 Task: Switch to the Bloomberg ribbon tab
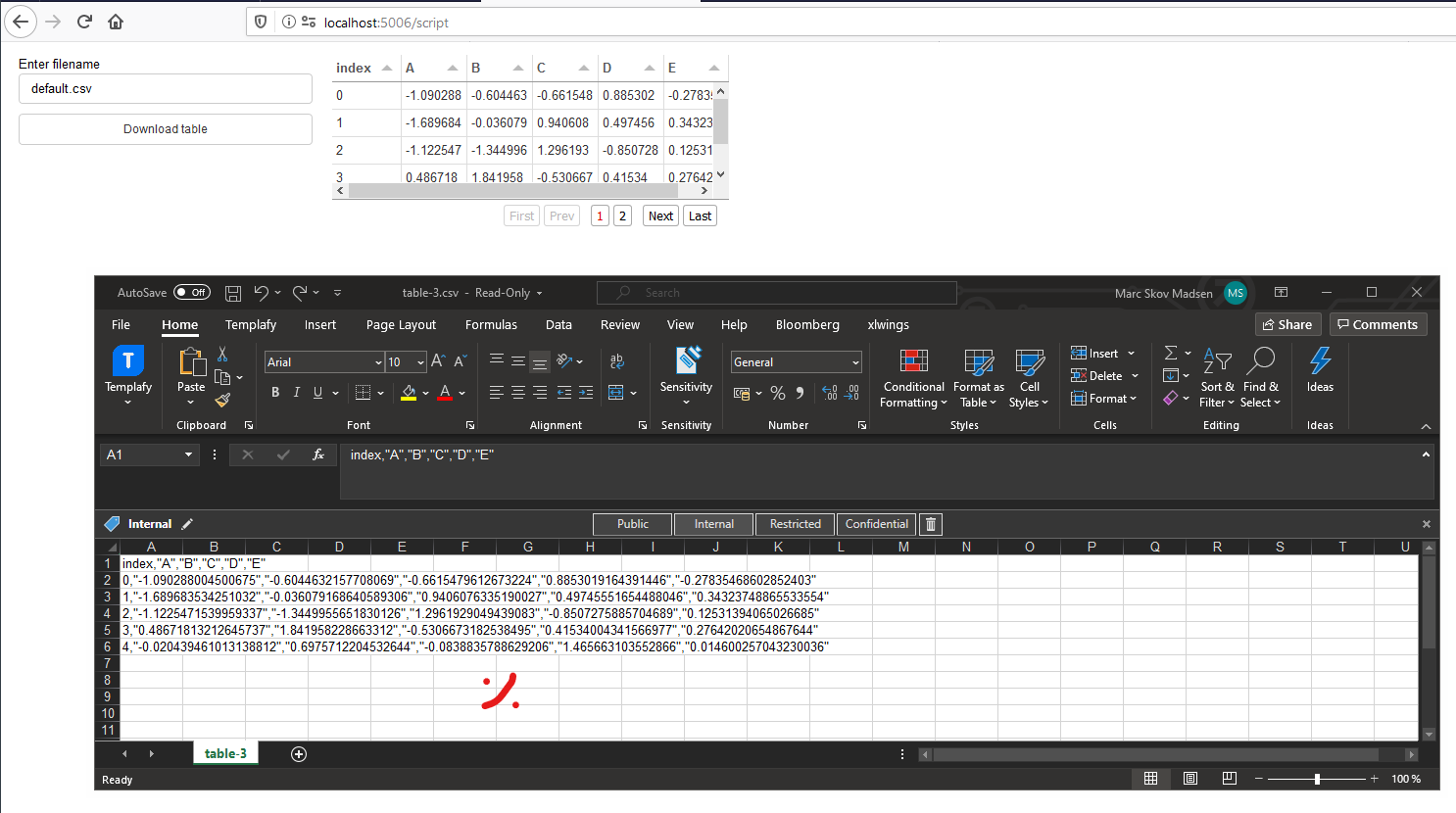pos(807,324)
